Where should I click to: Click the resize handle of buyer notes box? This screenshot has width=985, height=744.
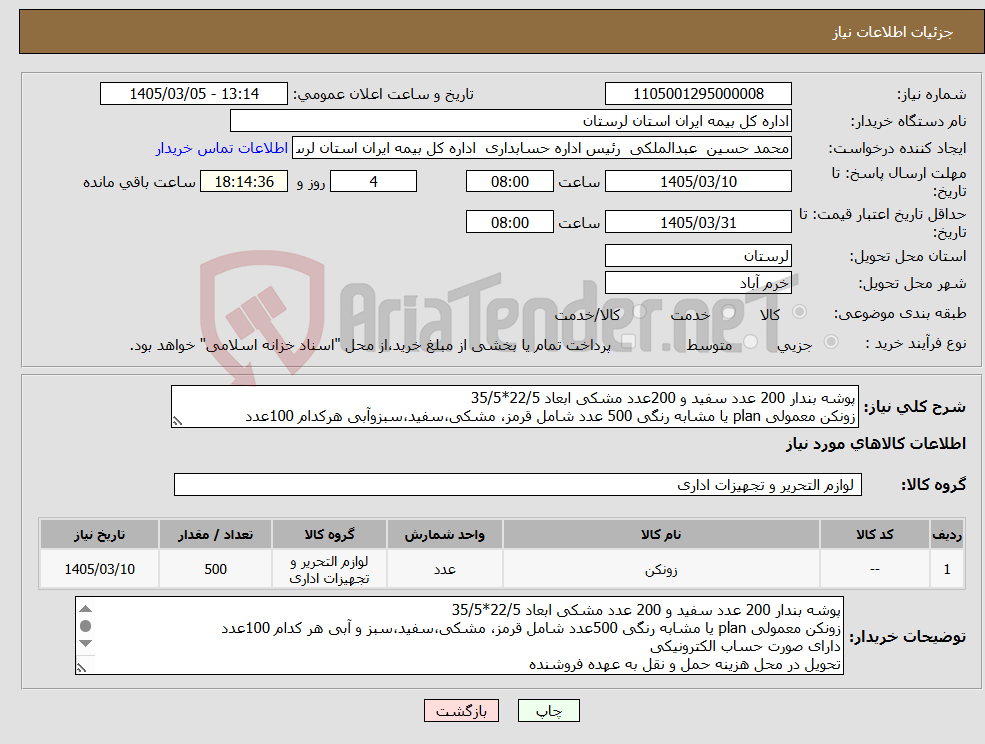[81, 668]
